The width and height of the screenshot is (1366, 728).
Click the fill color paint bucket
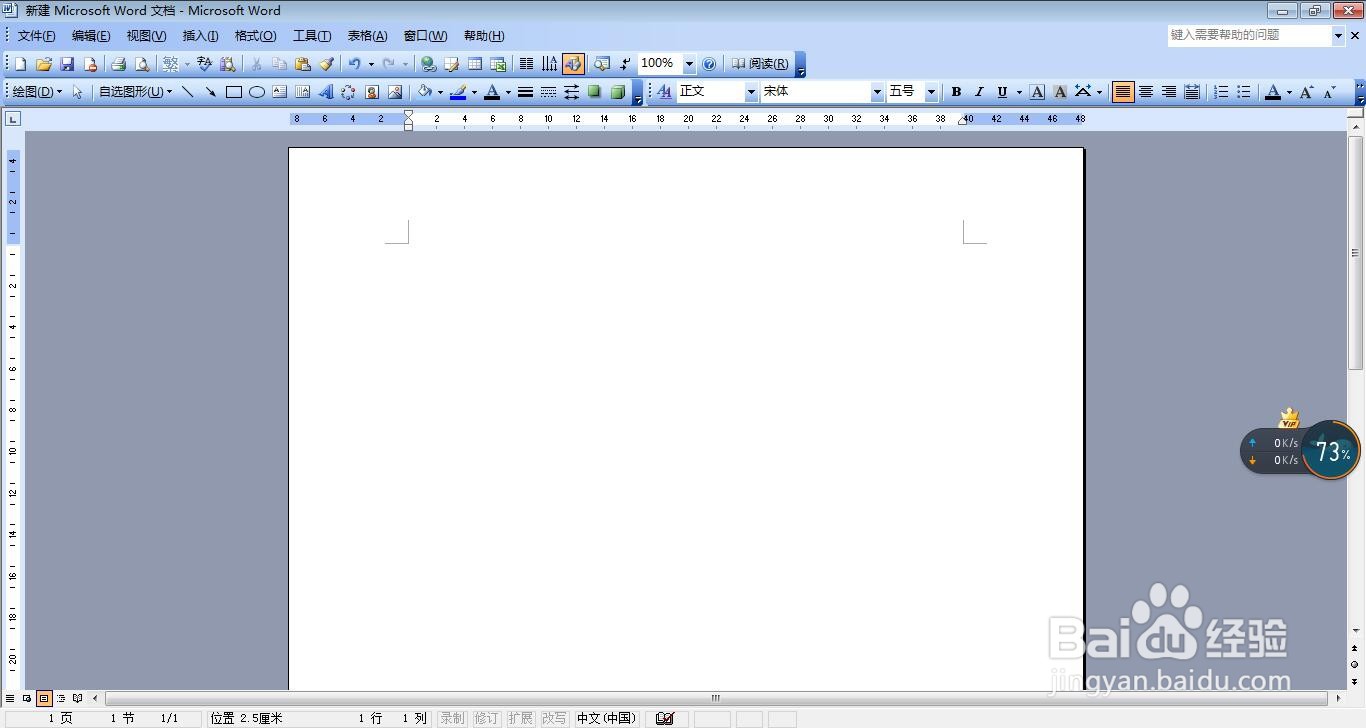point(424,92)
